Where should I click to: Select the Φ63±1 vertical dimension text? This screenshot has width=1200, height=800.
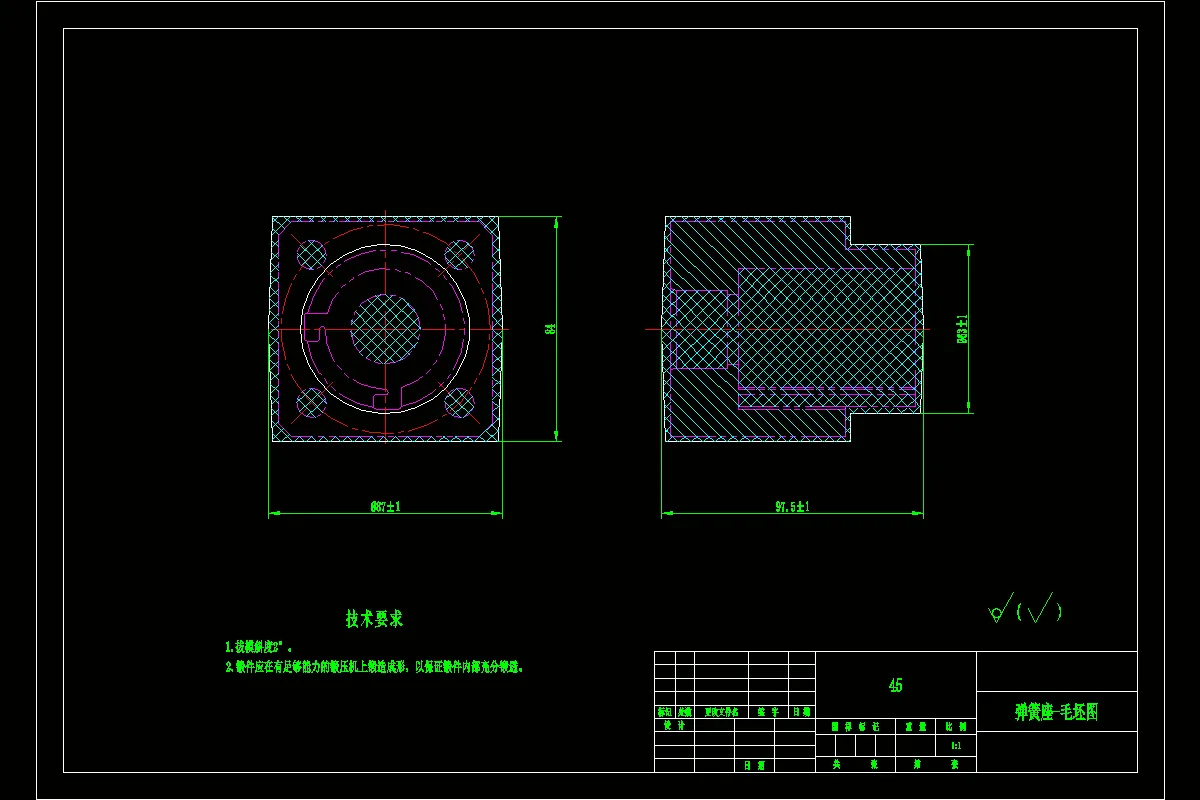[x=962, y=329]
